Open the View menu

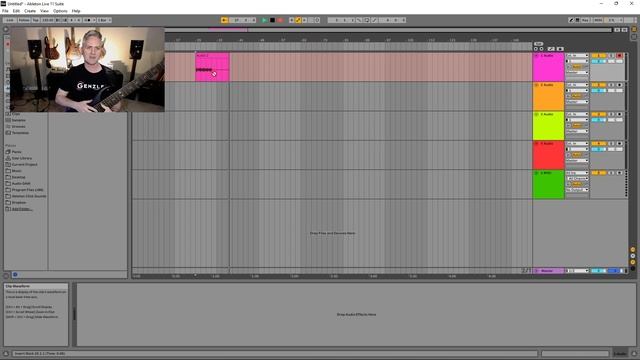44,11
